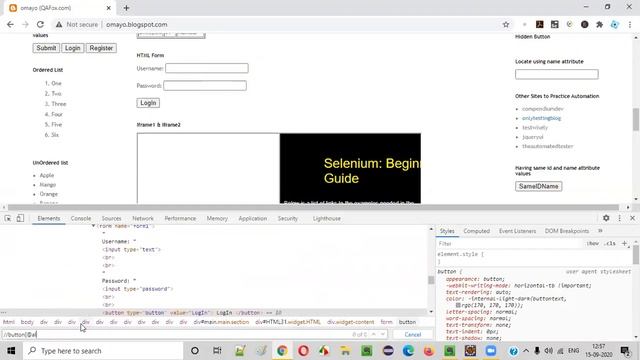Image resolution: width=640 pixels, height=360 pixels.
Task: Bookmark this page with the star icon
Action: (506, 24)
